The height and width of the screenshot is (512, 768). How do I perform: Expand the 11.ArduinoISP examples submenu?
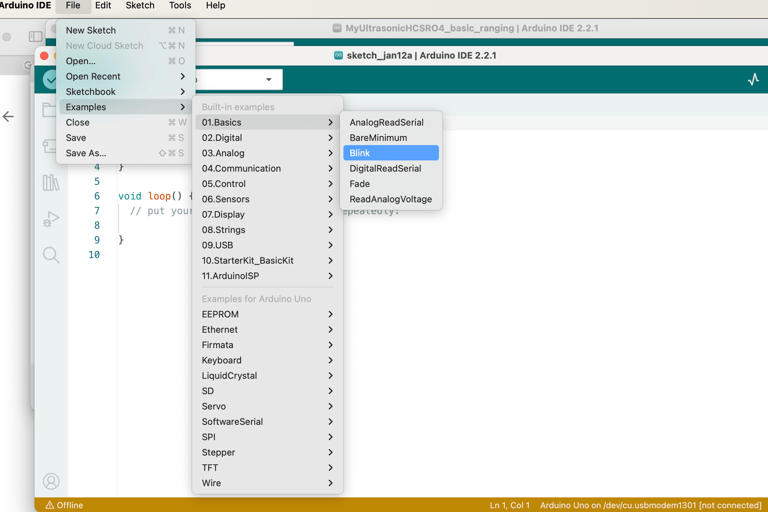coord(267,276)
